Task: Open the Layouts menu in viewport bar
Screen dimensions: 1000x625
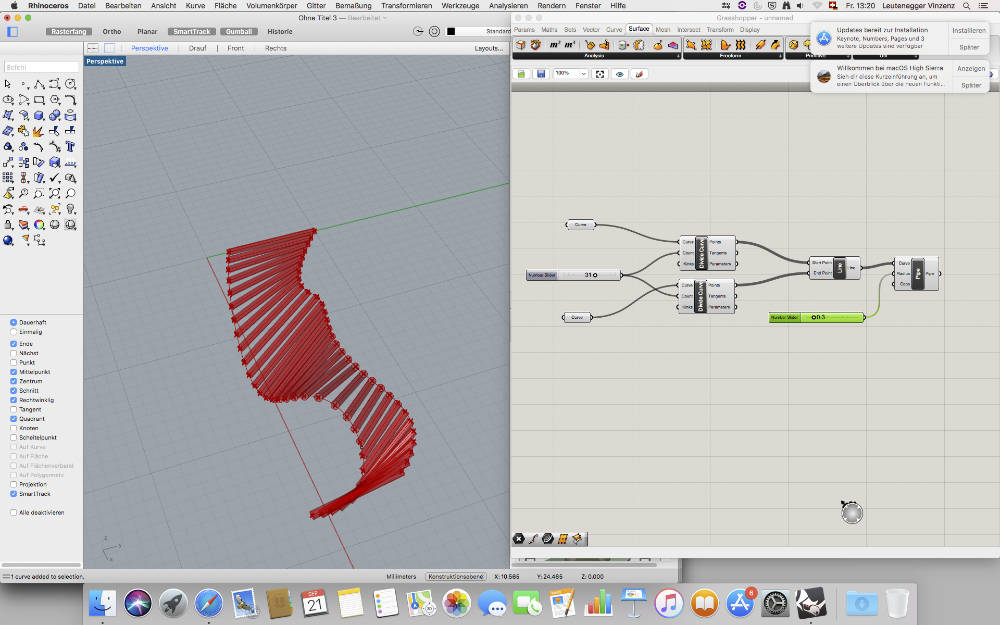Action: (489, 48)
